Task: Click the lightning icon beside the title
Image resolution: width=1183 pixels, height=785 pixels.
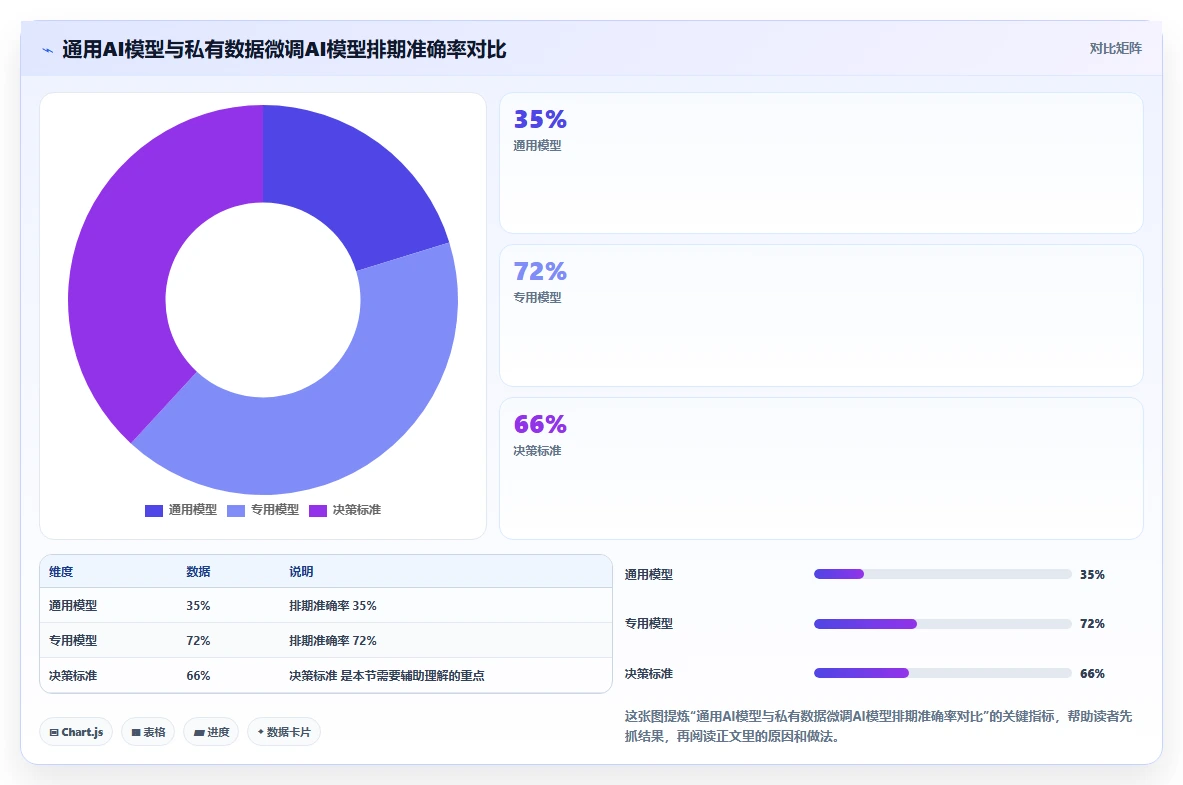Action: (48, 51)
